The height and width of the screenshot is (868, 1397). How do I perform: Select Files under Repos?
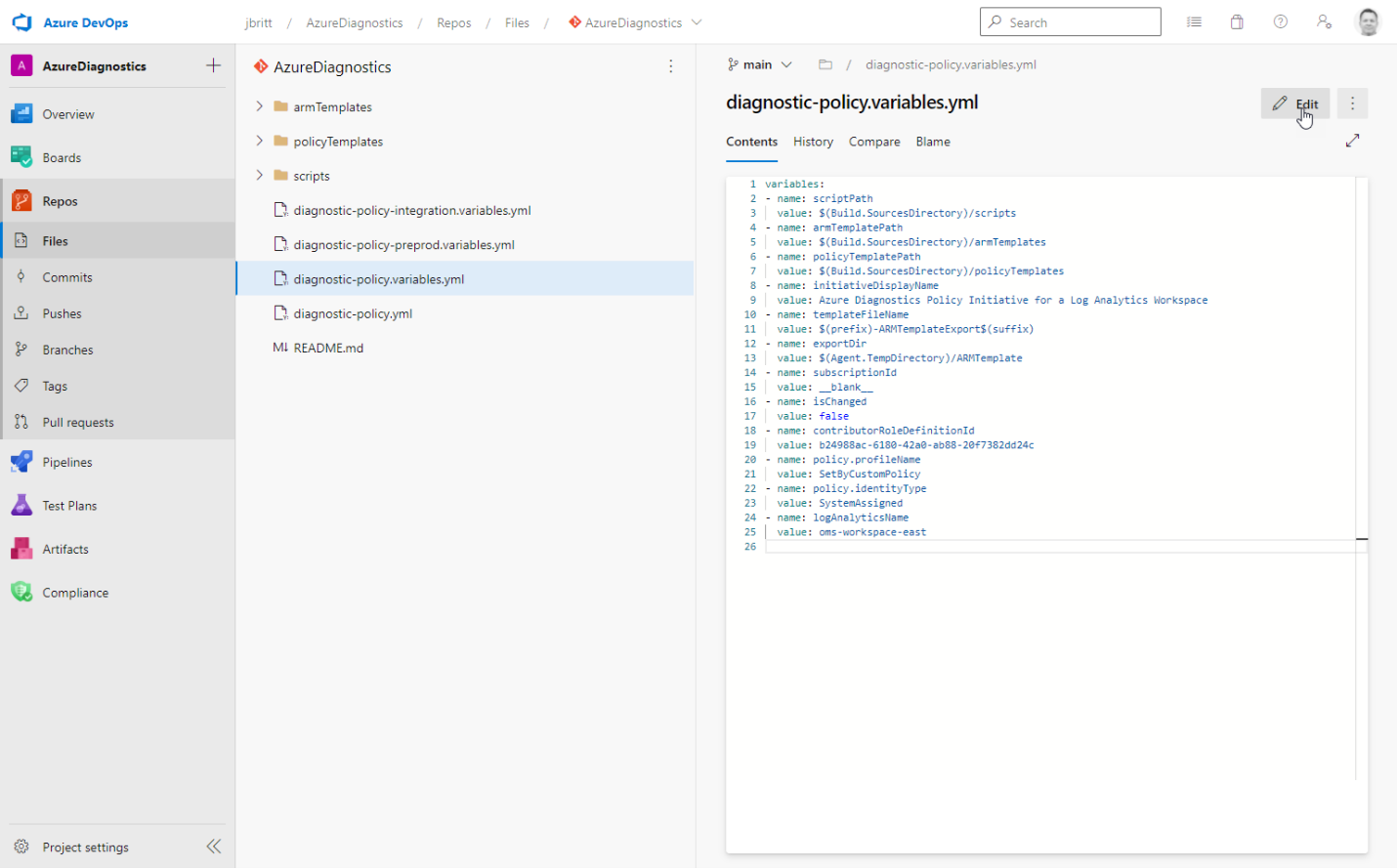coord(117,241)
